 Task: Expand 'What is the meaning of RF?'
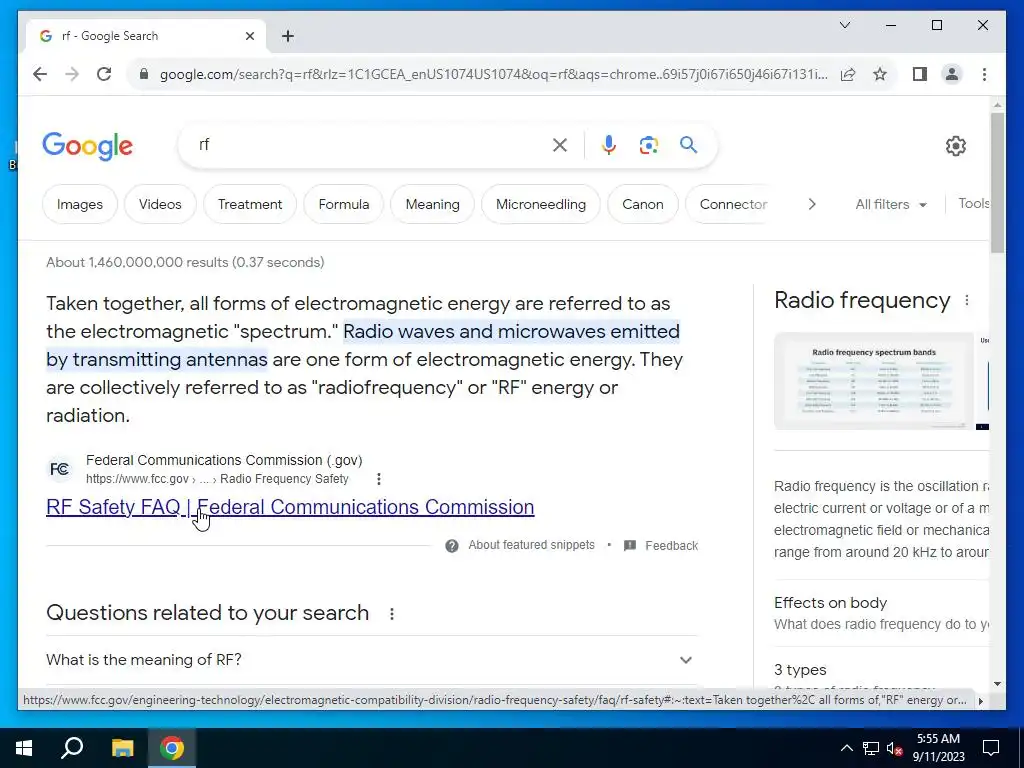372,660
